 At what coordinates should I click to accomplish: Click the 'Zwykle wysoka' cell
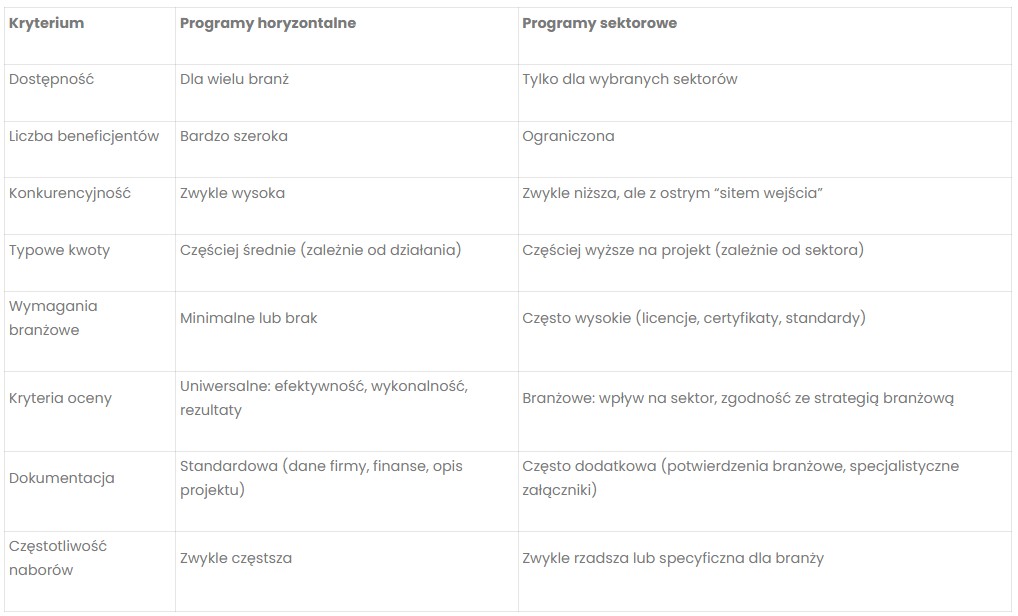point(232,193)
